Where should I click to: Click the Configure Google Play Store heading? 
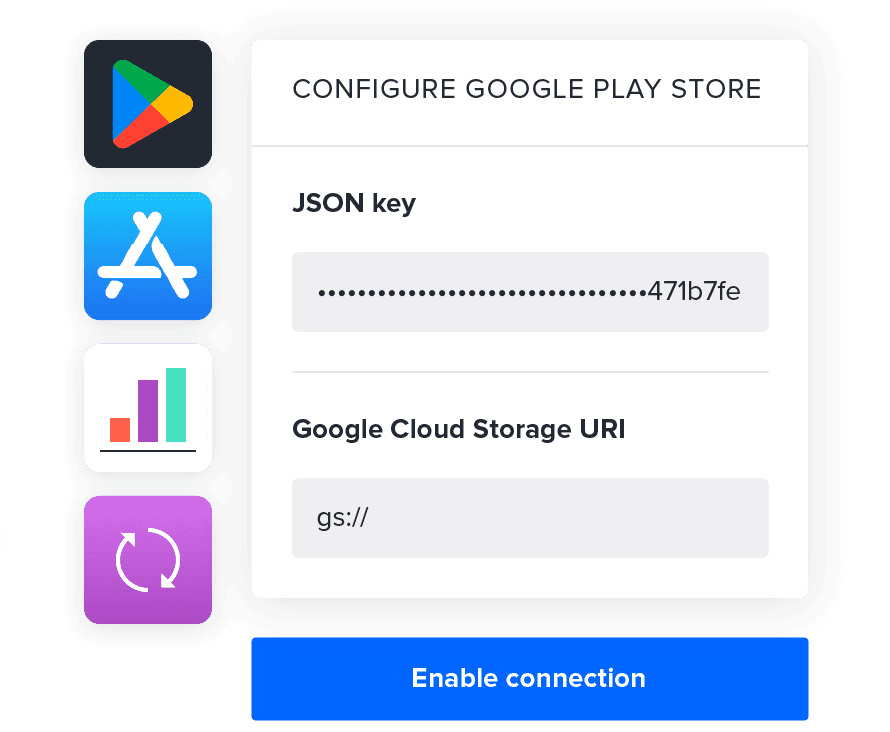[x=526, y=89]
